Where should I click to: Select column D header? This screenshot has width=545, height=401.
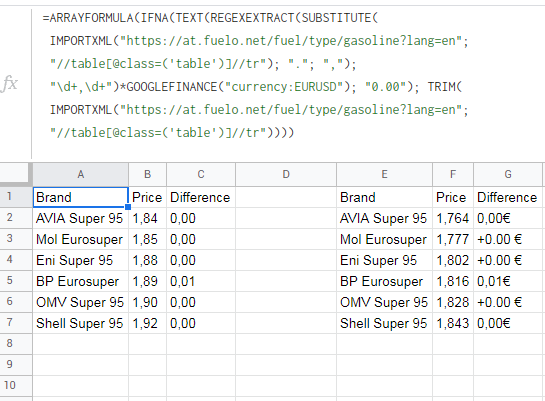click(x=286, y=174)
